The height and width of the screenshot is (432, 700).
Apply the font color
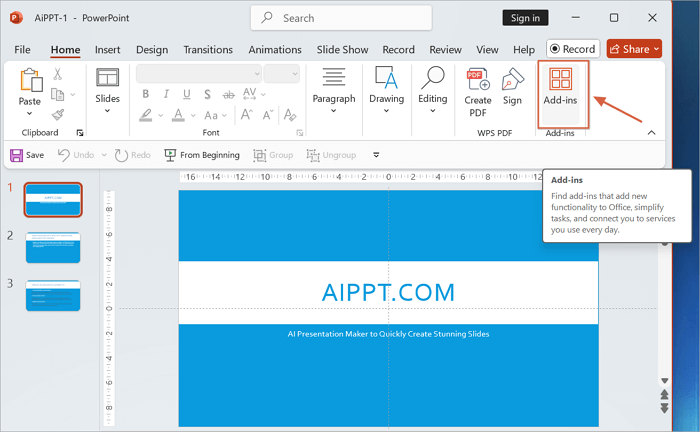tap(179, 115)
